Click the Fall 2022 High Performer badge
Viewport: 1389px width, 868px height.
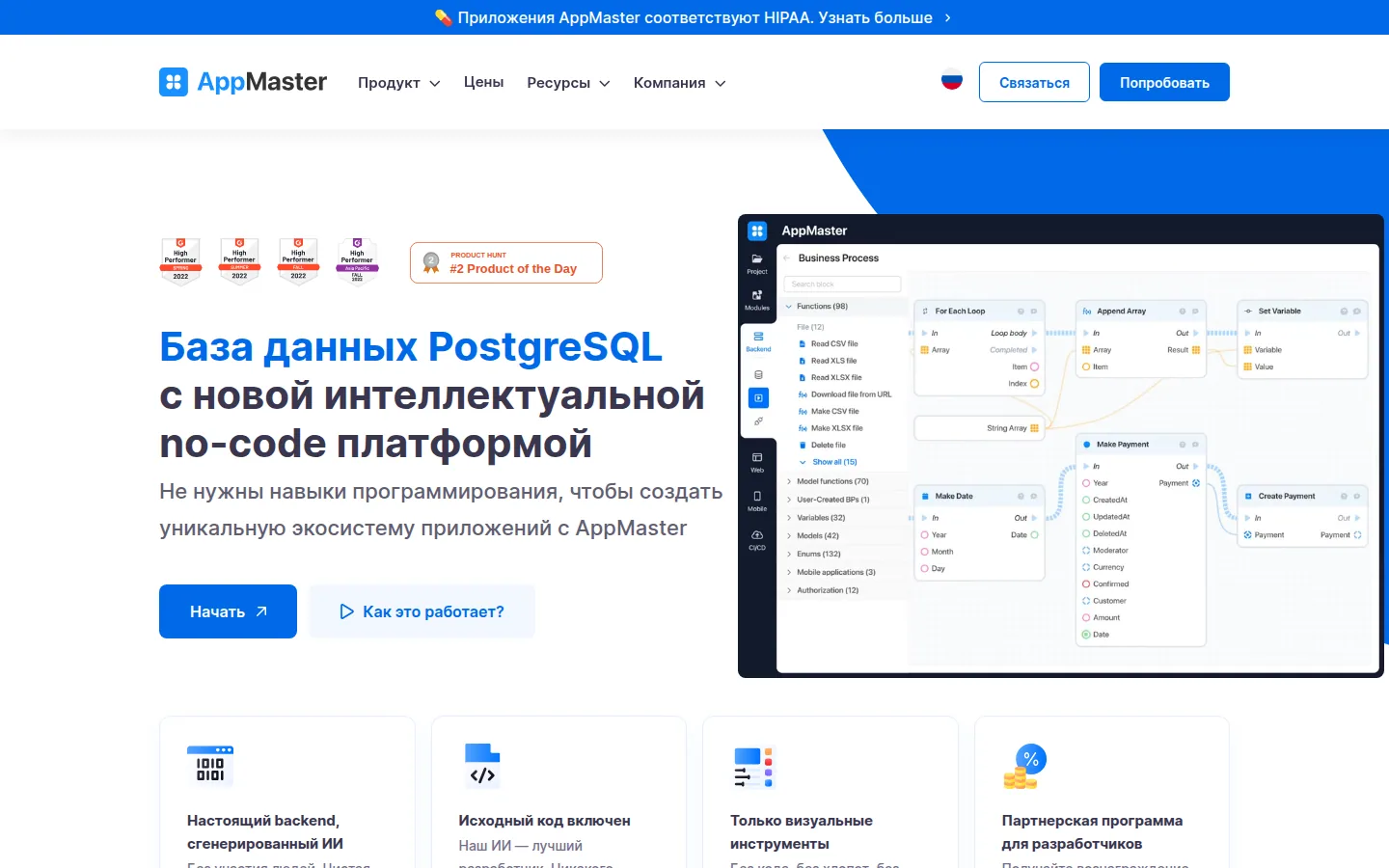click(x=298, y=261)
